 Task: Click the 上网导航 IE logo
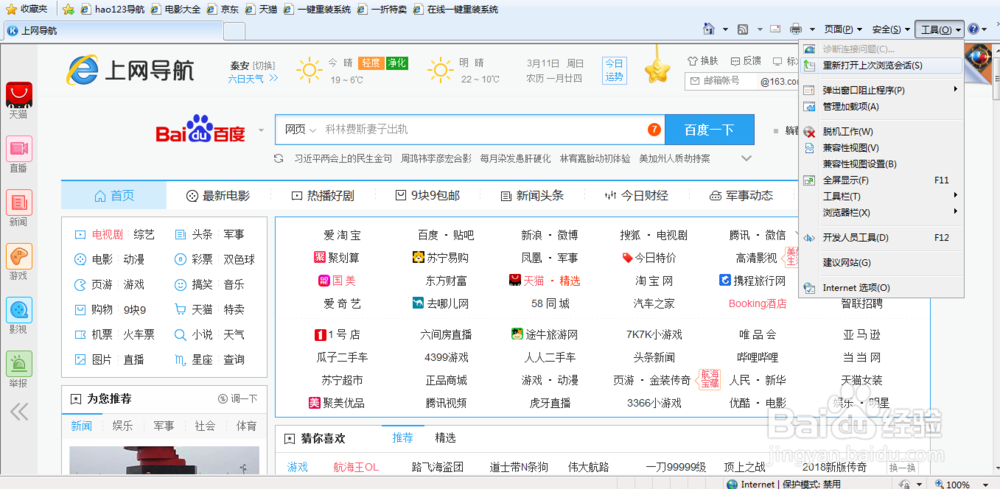(130, 70)
